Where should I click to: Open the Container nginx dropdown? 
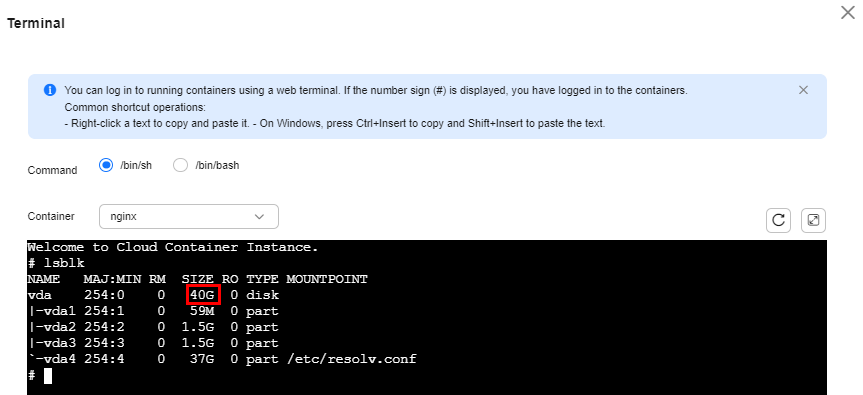189,217
